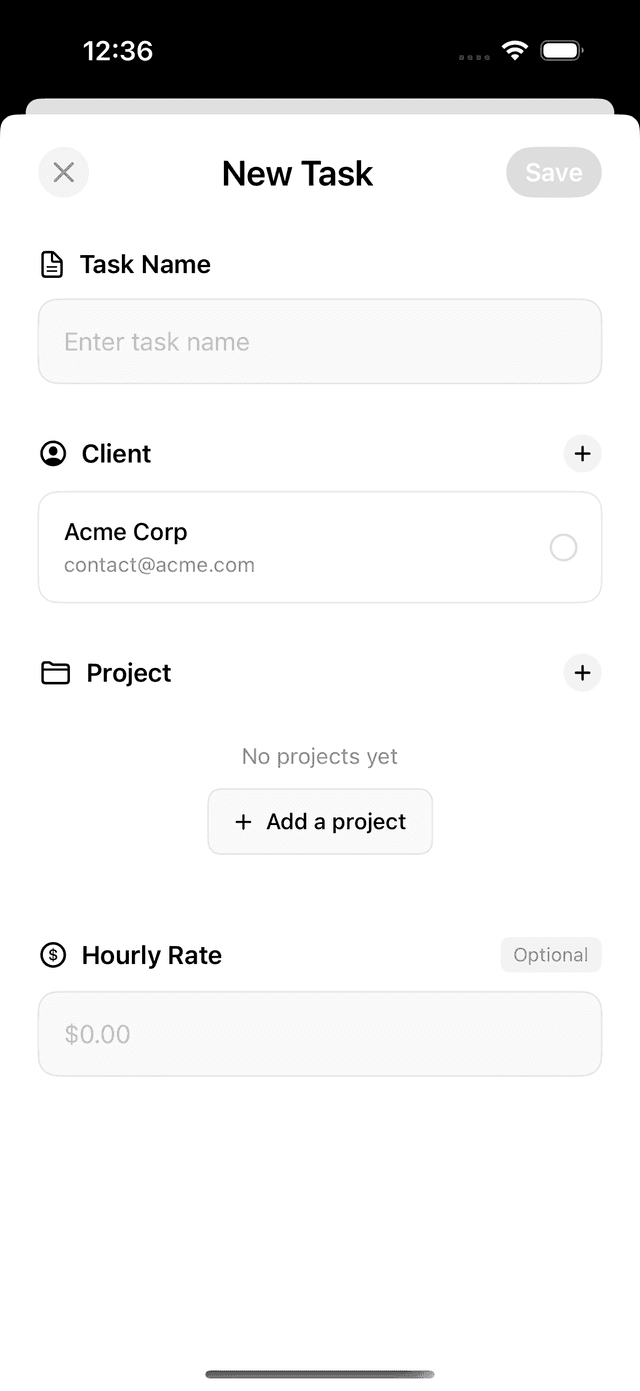Viewport: 640px width, 1391px height.
Task: Collapse the Hourly Rate section header
Action: (x=151, y=955)
